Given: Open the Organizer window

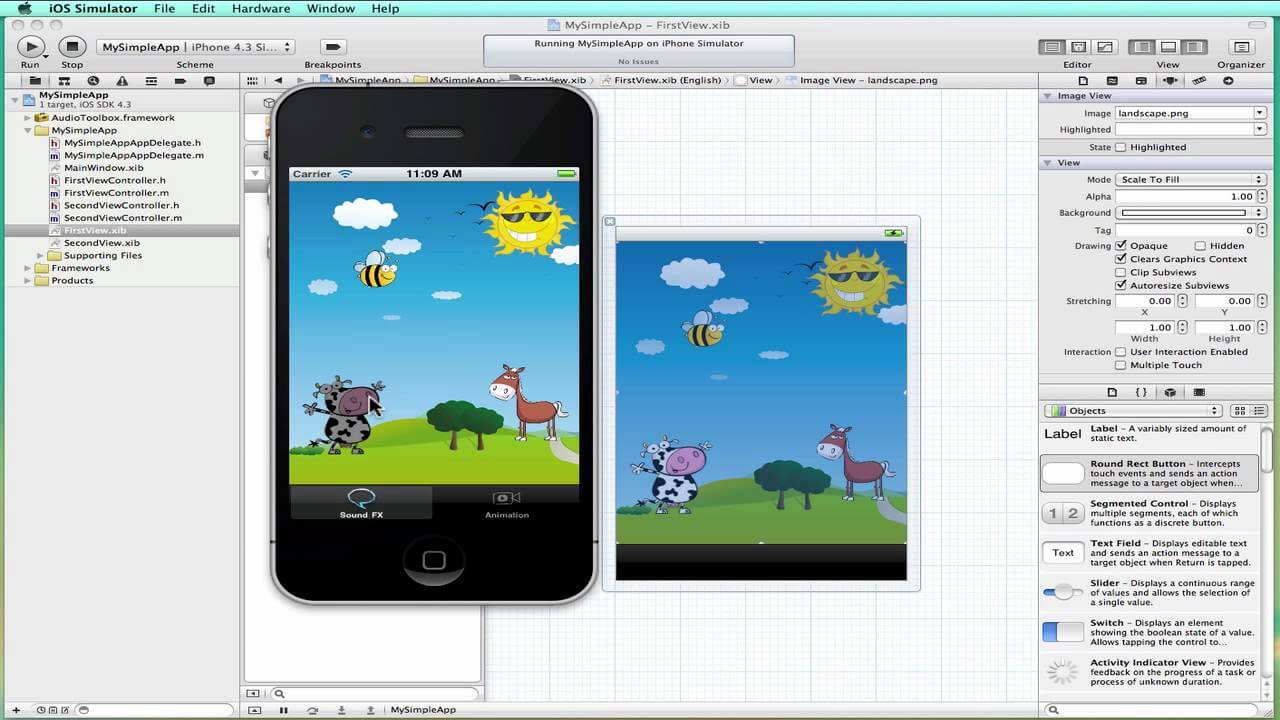Looking at the screenshot, I should click(x=1241, y=47).
